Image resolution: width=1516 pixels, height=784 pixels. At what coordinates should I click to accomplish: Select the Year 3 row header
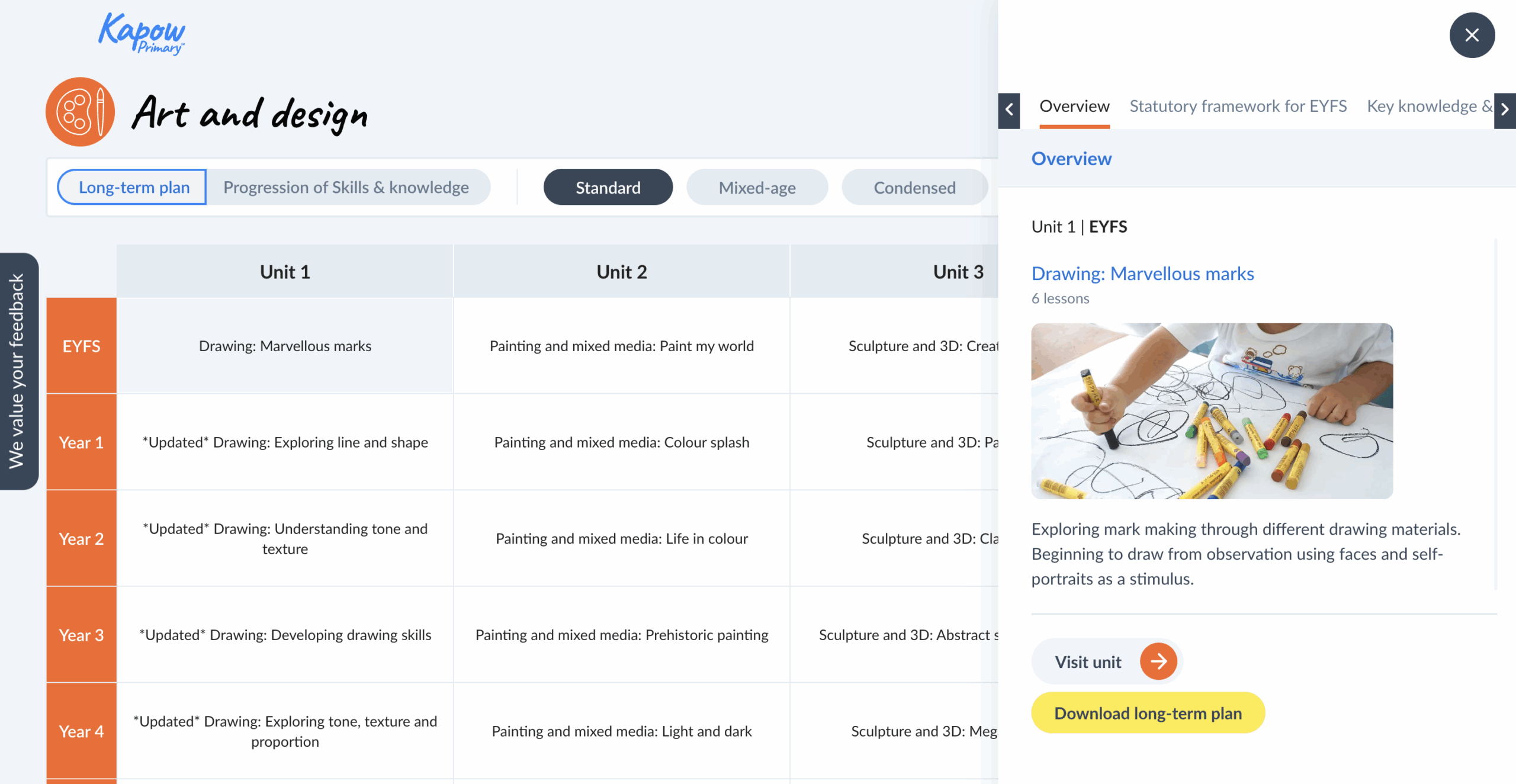pyautogui.click(x=82, y=635)
